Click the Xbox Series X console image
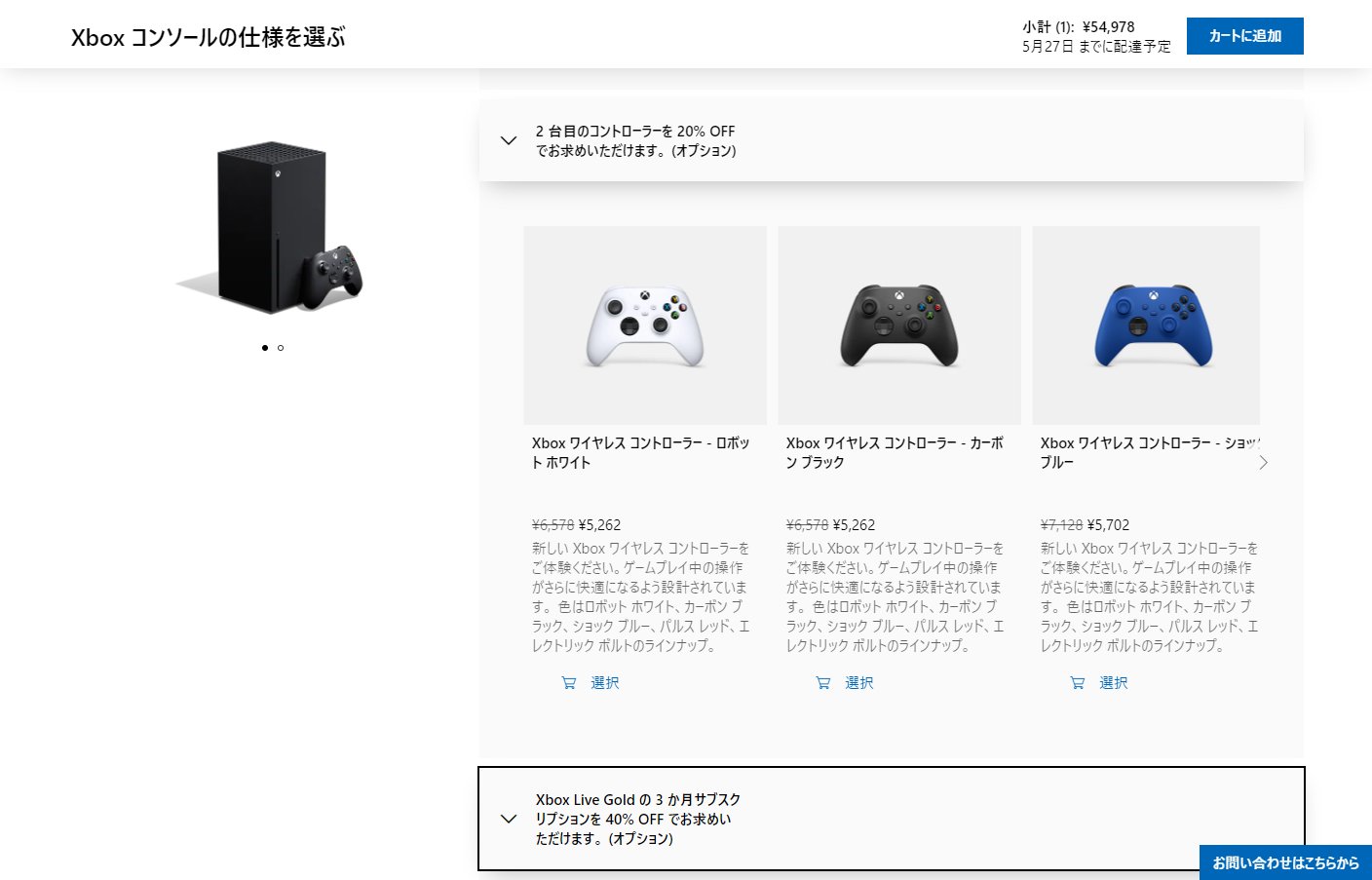The height and width of the screenshot is (880, 1372). coord(271,228)
